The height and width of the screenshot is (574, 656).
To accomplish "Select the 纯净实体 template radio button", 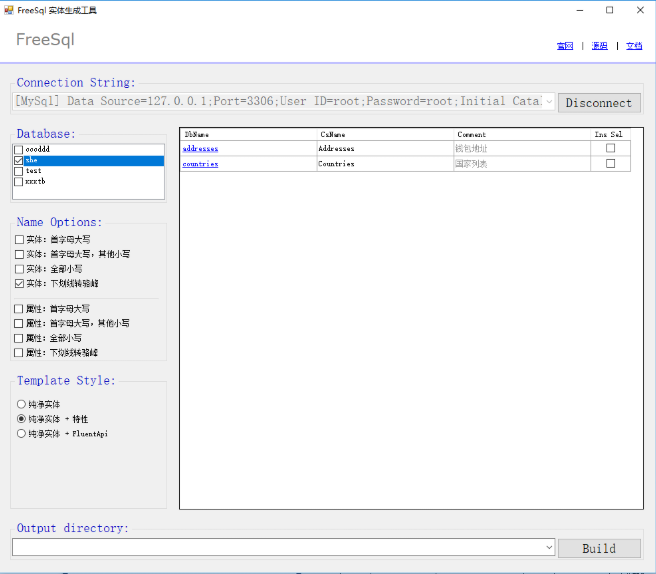I will tap(21, 404).
